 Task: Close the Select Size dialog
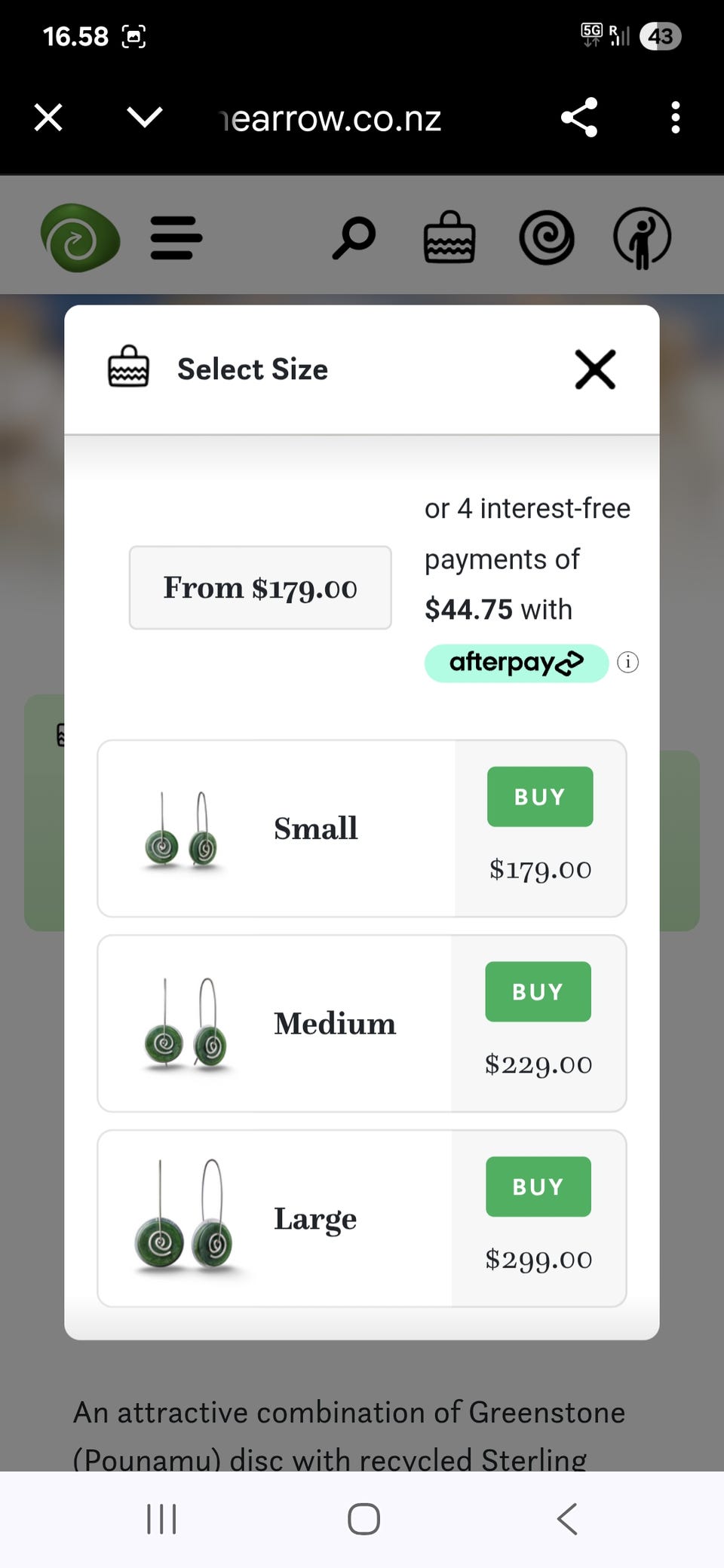(595, 369)
